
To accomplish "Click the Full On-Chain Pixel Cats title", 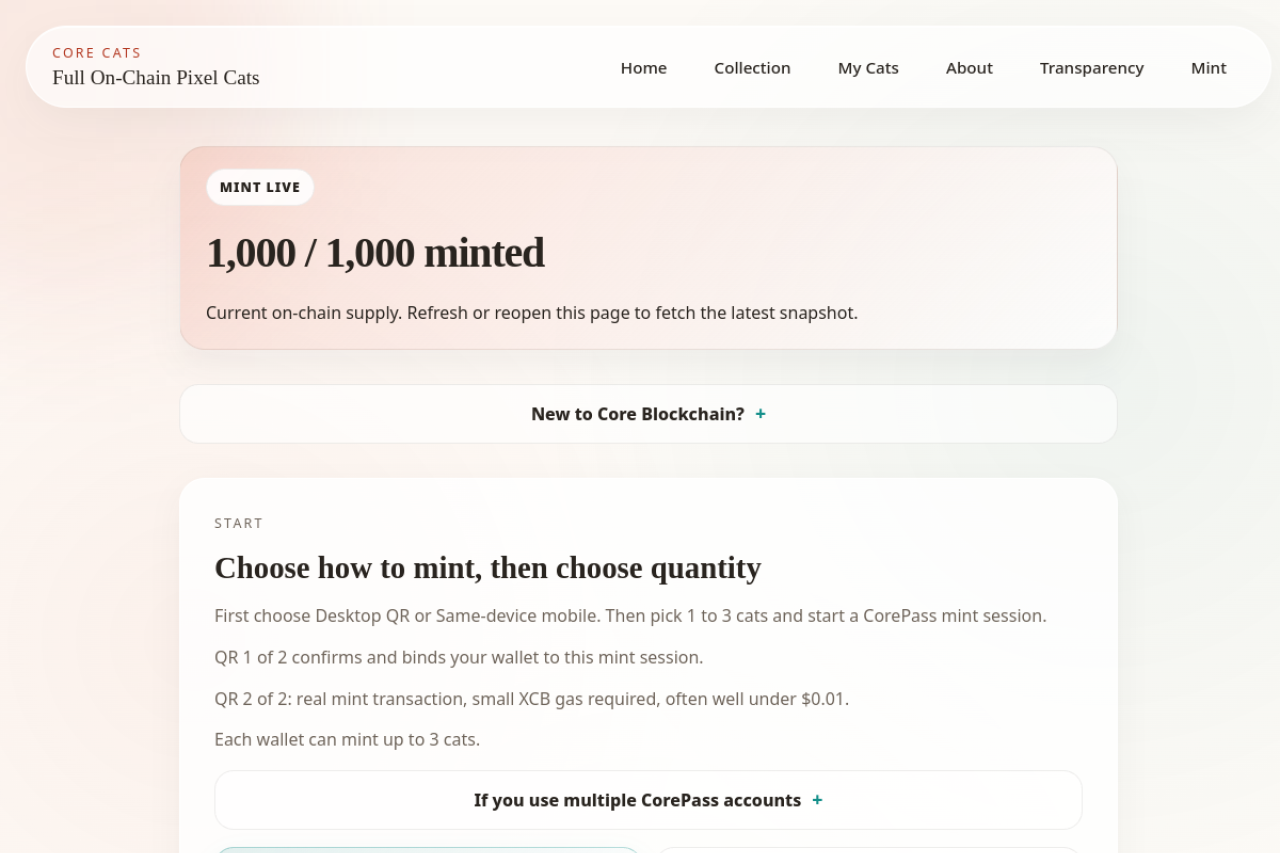I will (x=156, y=78).
